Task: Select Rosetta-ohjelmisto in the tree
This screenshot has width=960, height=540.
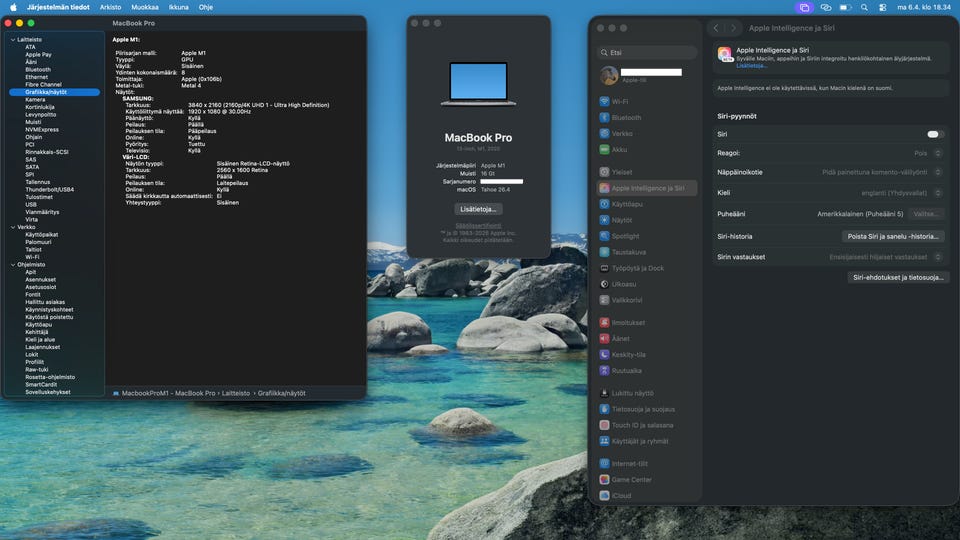Action: [50, 377]
